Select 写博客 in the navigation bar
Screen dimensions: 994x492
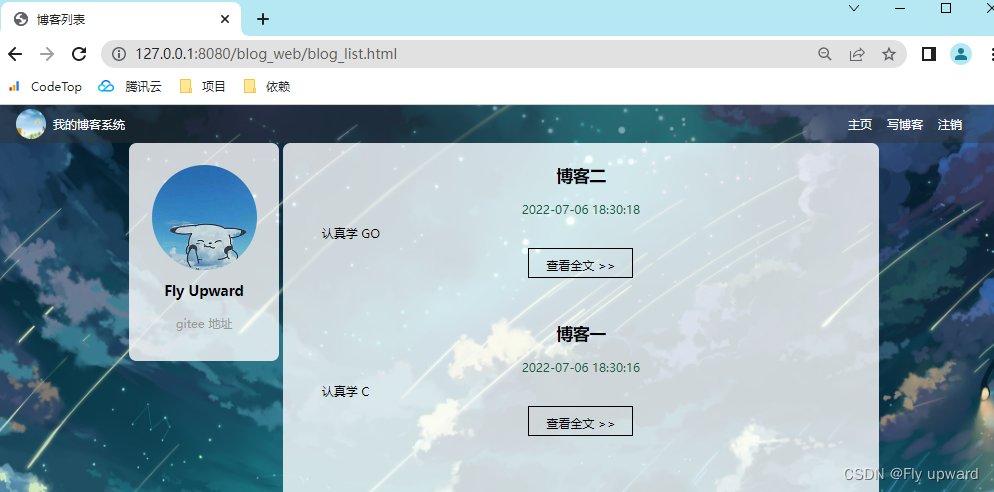click(905, 125)
